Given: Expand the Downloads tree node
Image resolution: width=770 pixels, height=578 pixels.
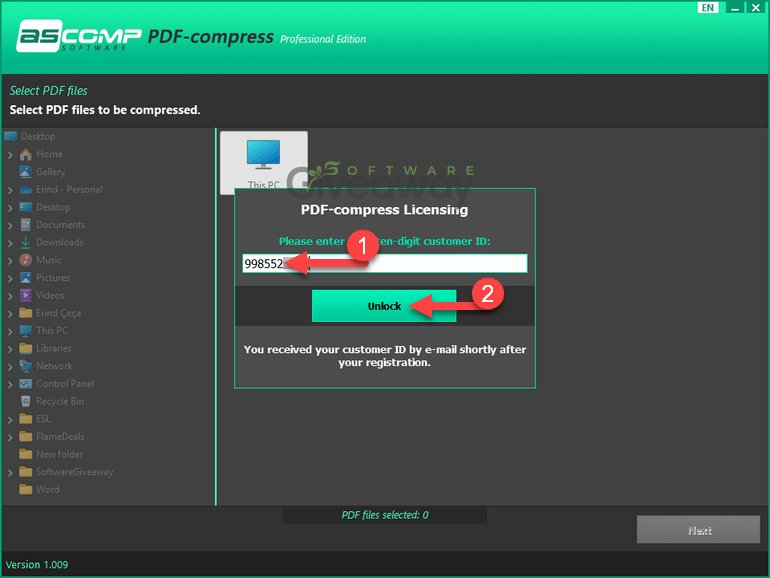Looking at the screenshot, I should (x=10, y=243).
